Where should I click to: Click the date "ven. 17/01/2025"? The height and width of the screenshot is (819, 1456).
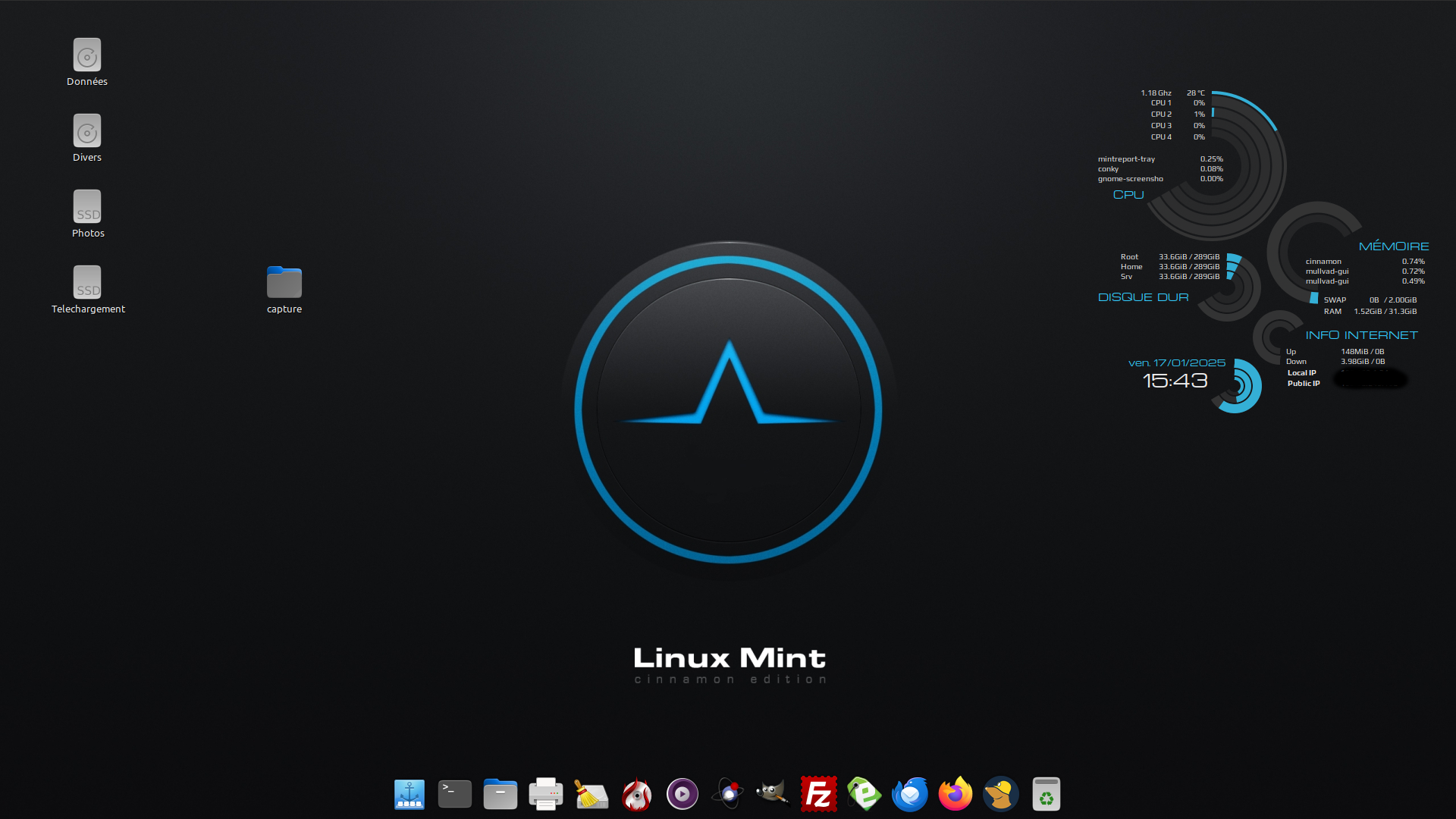point(1177,363)
